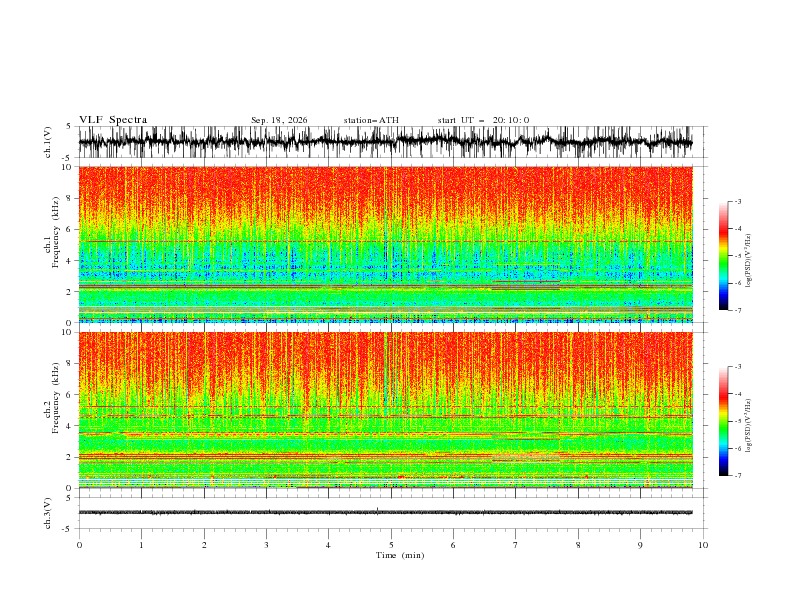Screen dimensions: 792x612
Task: Click the VLF Spectra title text
Action: pyautogui.click(x=113, y=120)
